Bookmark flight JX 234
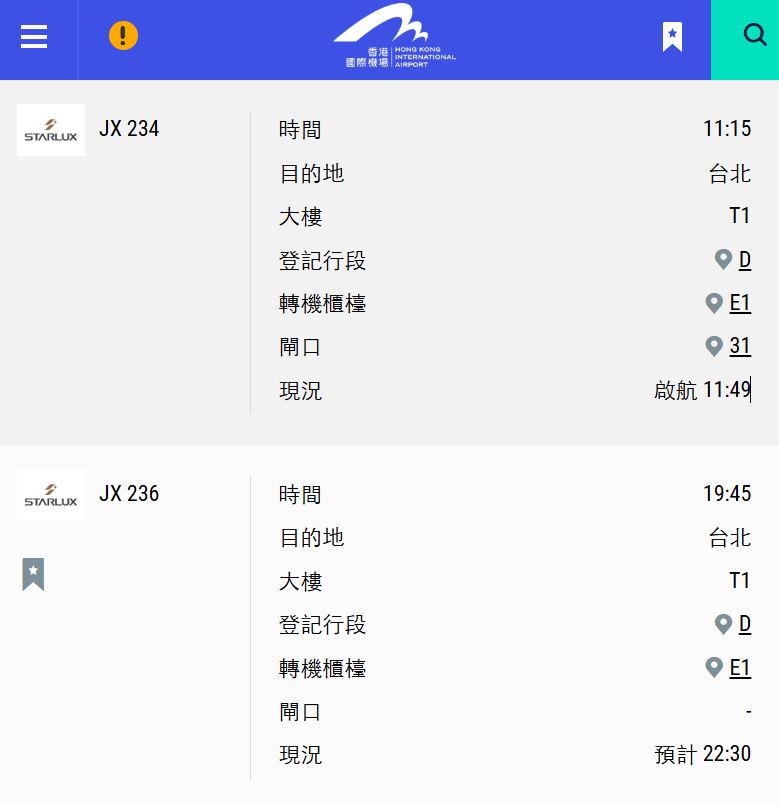 pos(33,210)
